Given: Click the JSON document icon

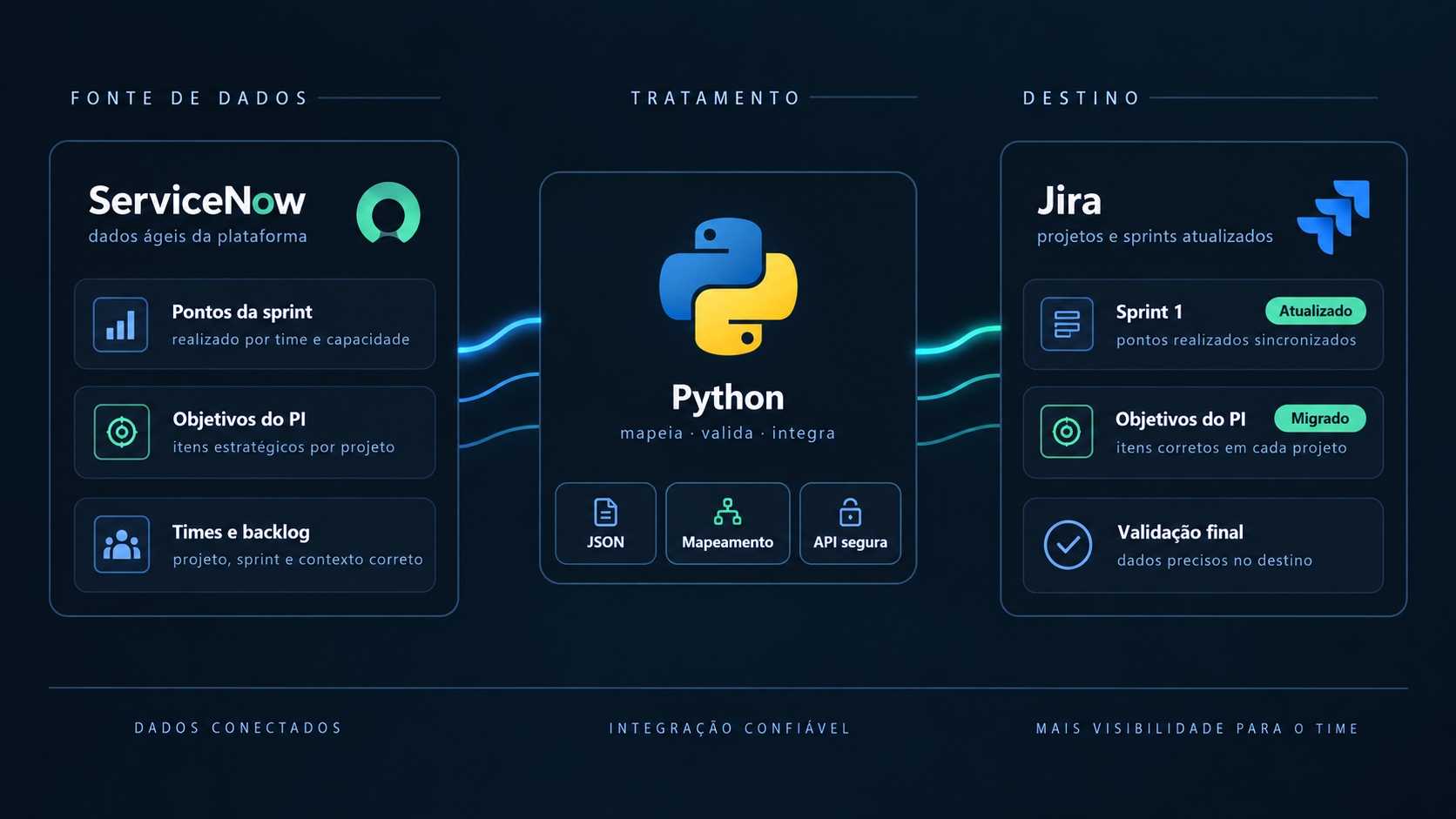Looking at the screenshot, I should point(605,513).
